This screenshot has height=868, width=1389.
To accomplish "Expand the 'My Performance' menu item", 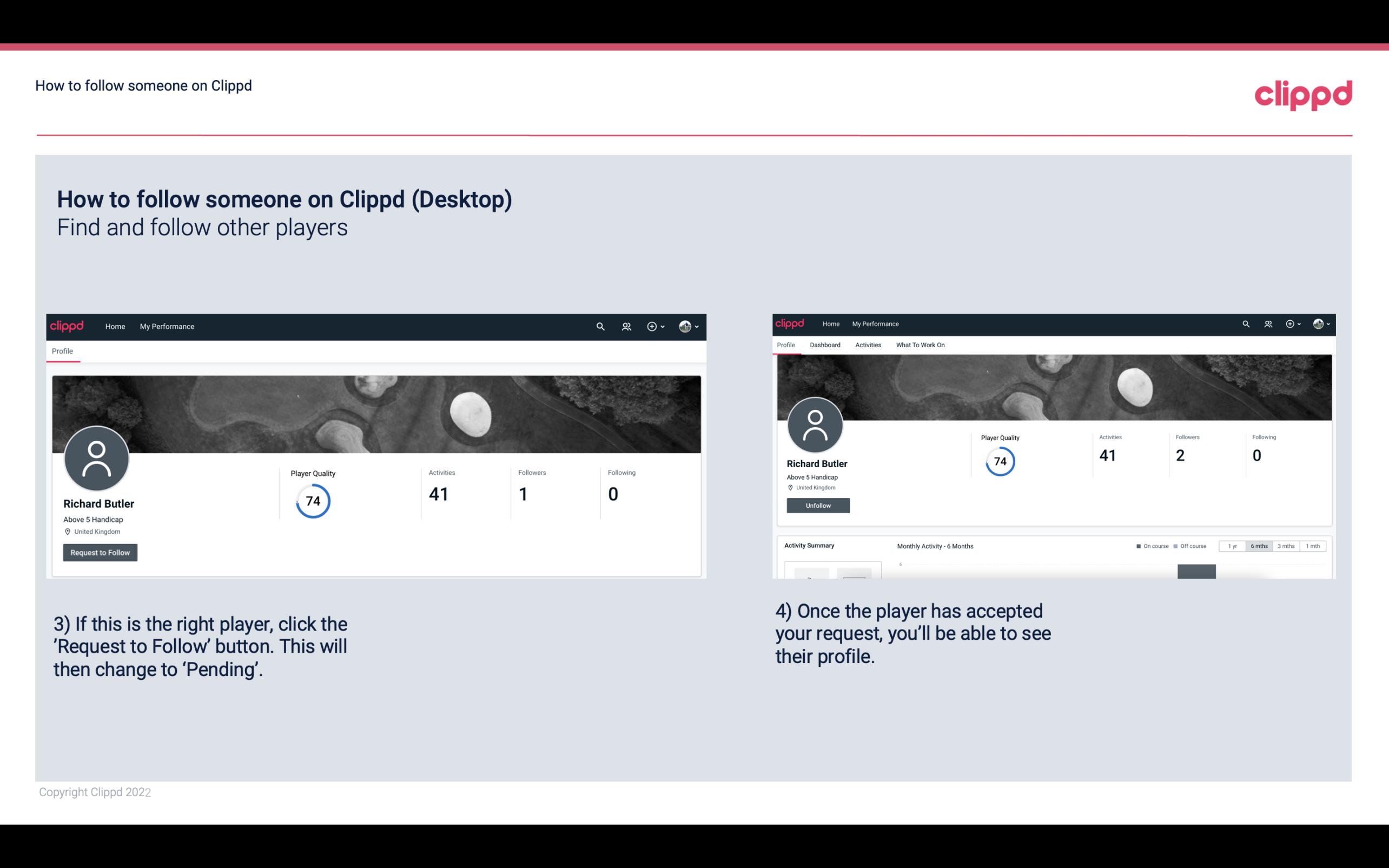I will click(167, 326).
